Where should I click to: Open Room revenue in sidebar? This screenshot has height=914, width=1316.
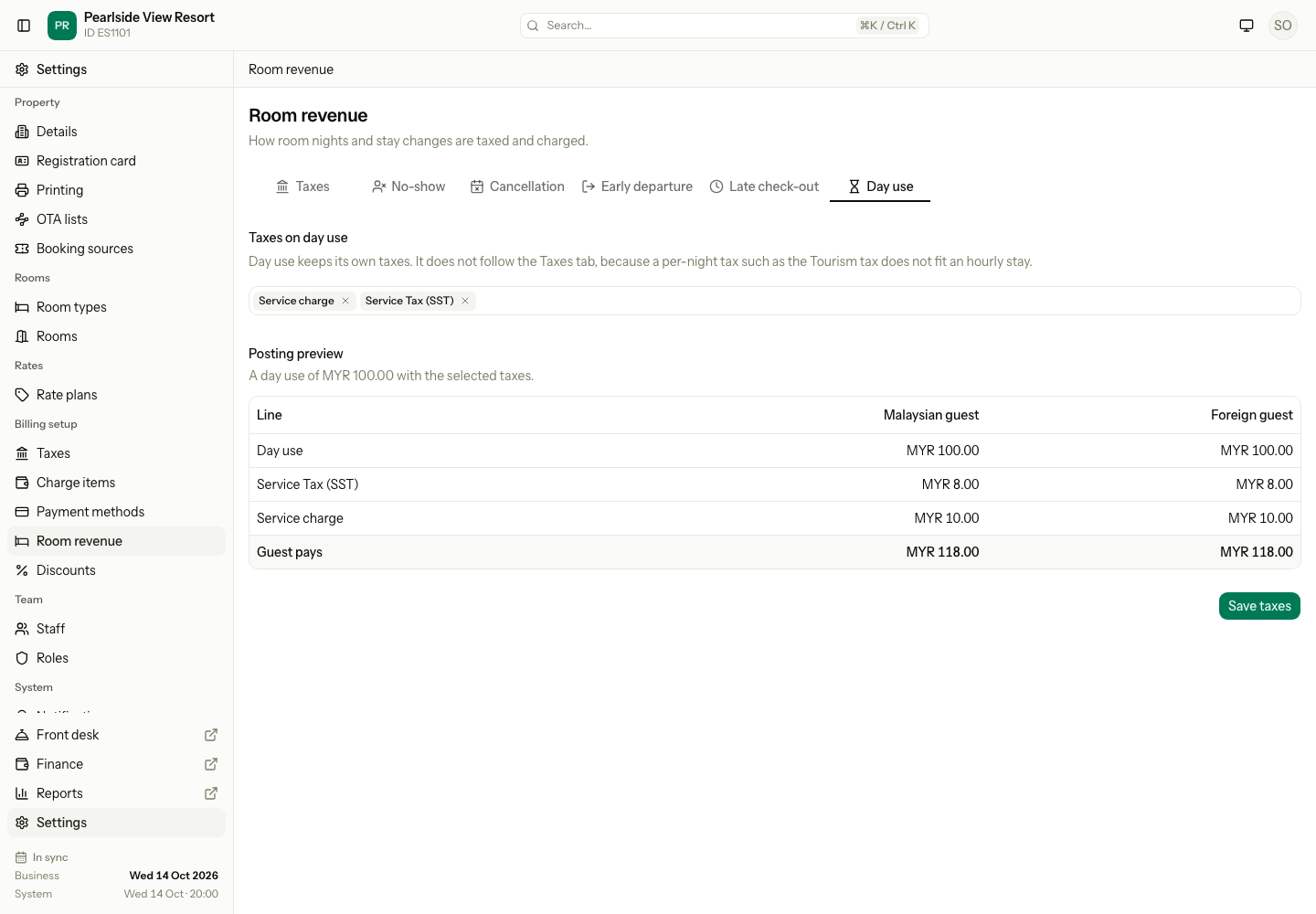[x=117, y=541]
